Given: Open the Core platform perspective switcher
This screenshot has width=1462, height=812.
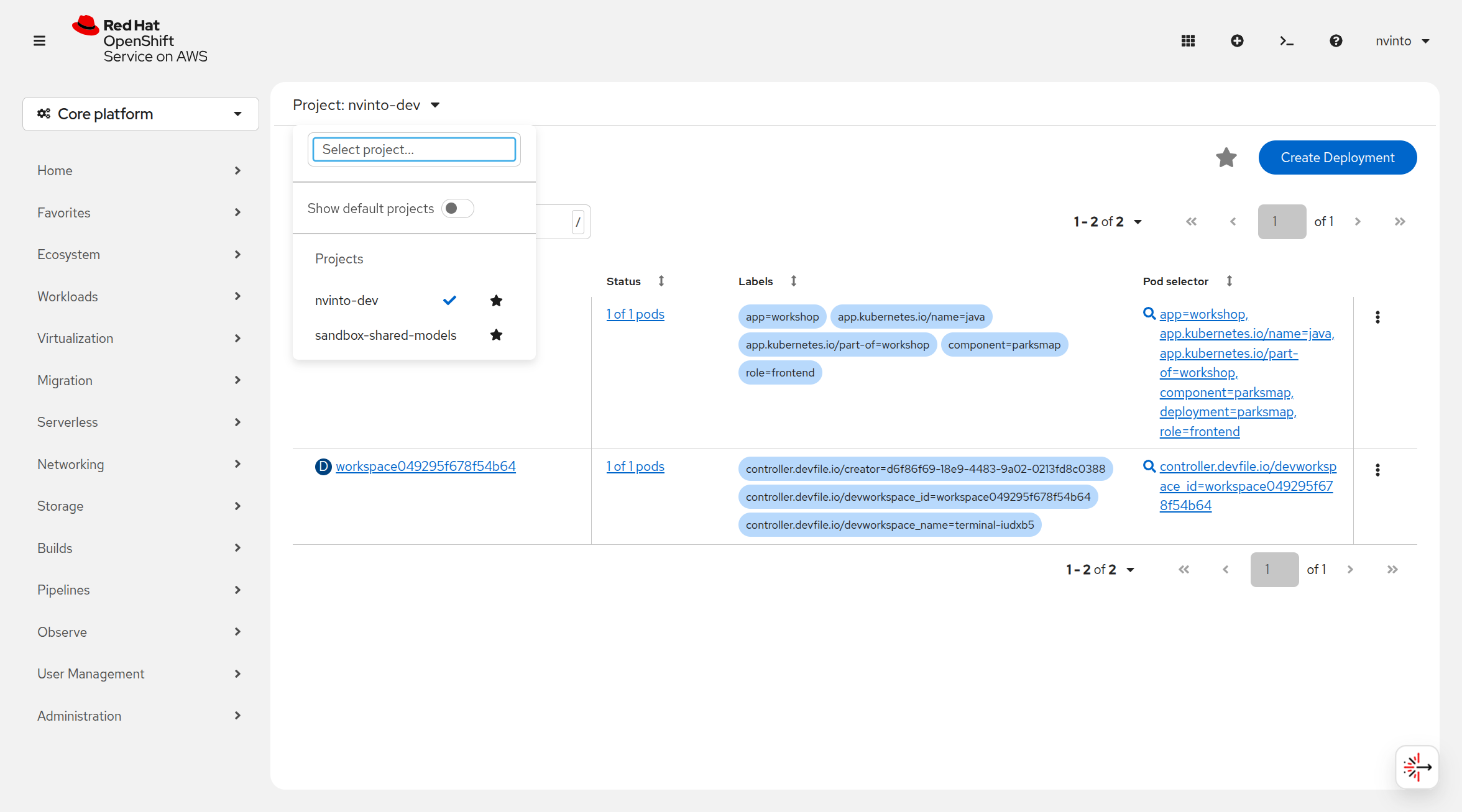Looking at the screenshot, I should (140, 114).
